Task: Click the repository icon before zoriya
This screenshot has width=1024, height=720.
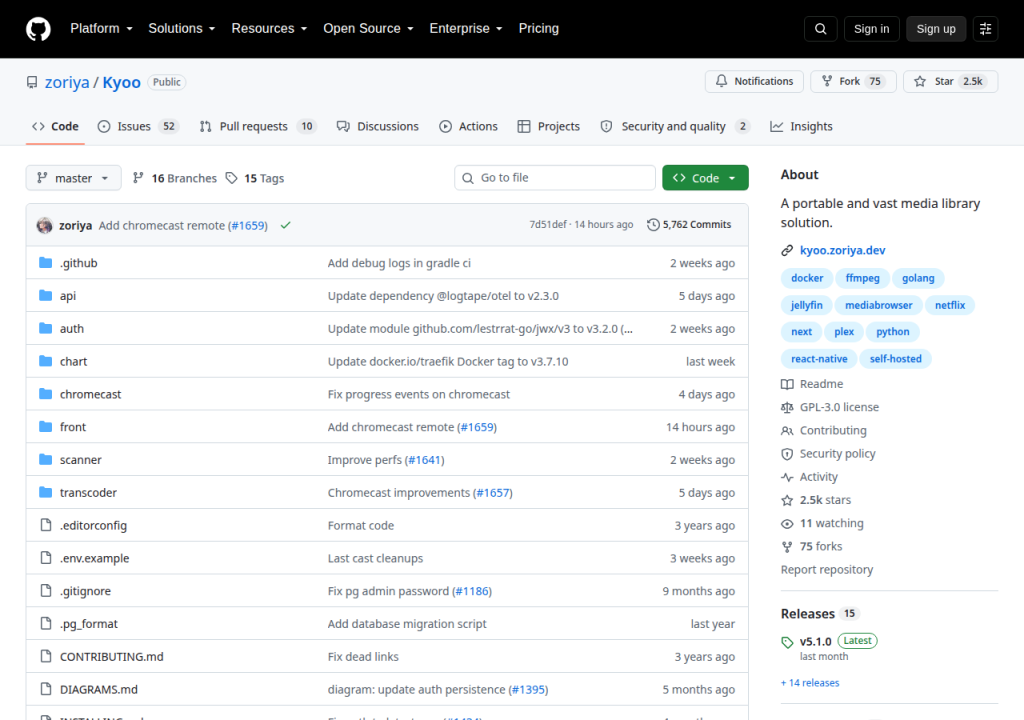Action: (32, 82)
